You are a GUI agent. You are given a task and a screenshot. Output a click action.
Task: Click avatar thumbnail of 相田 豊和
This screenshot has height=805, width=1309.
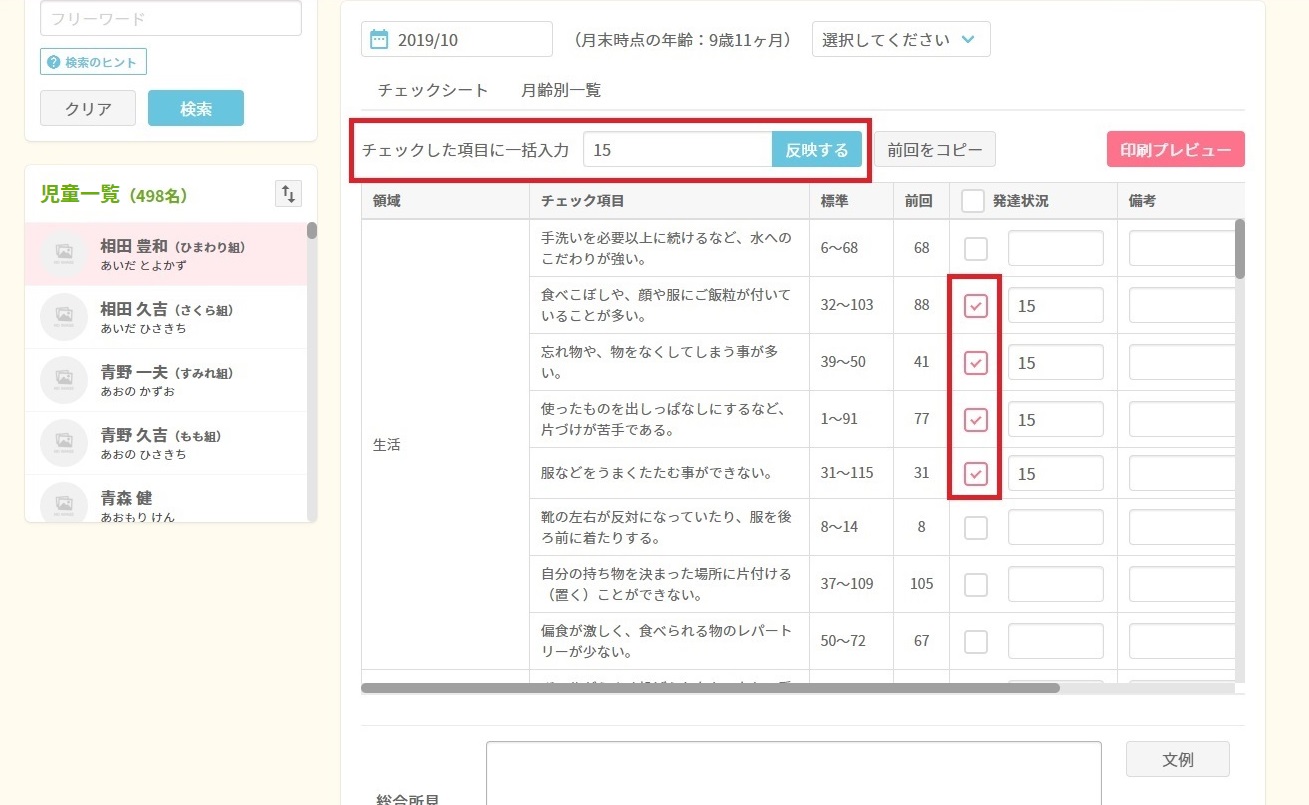(64, 254)
